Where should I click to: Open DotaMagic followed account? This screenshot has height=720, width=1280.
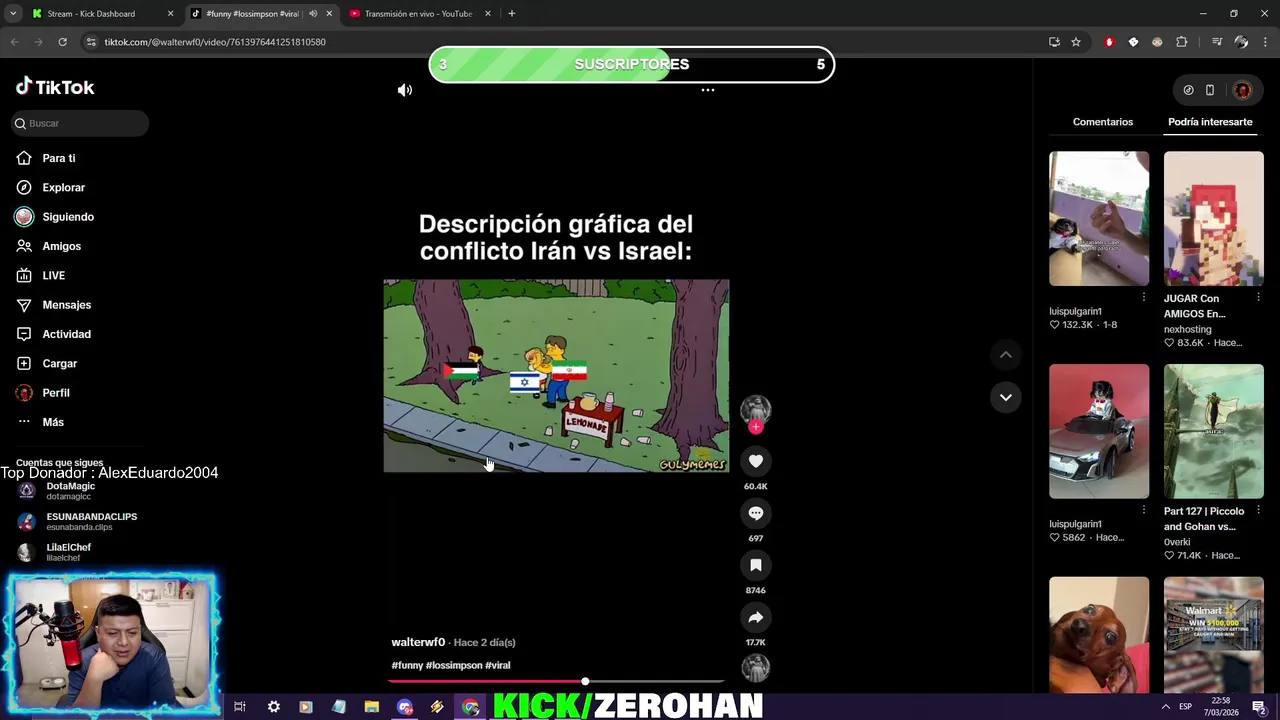70,490
